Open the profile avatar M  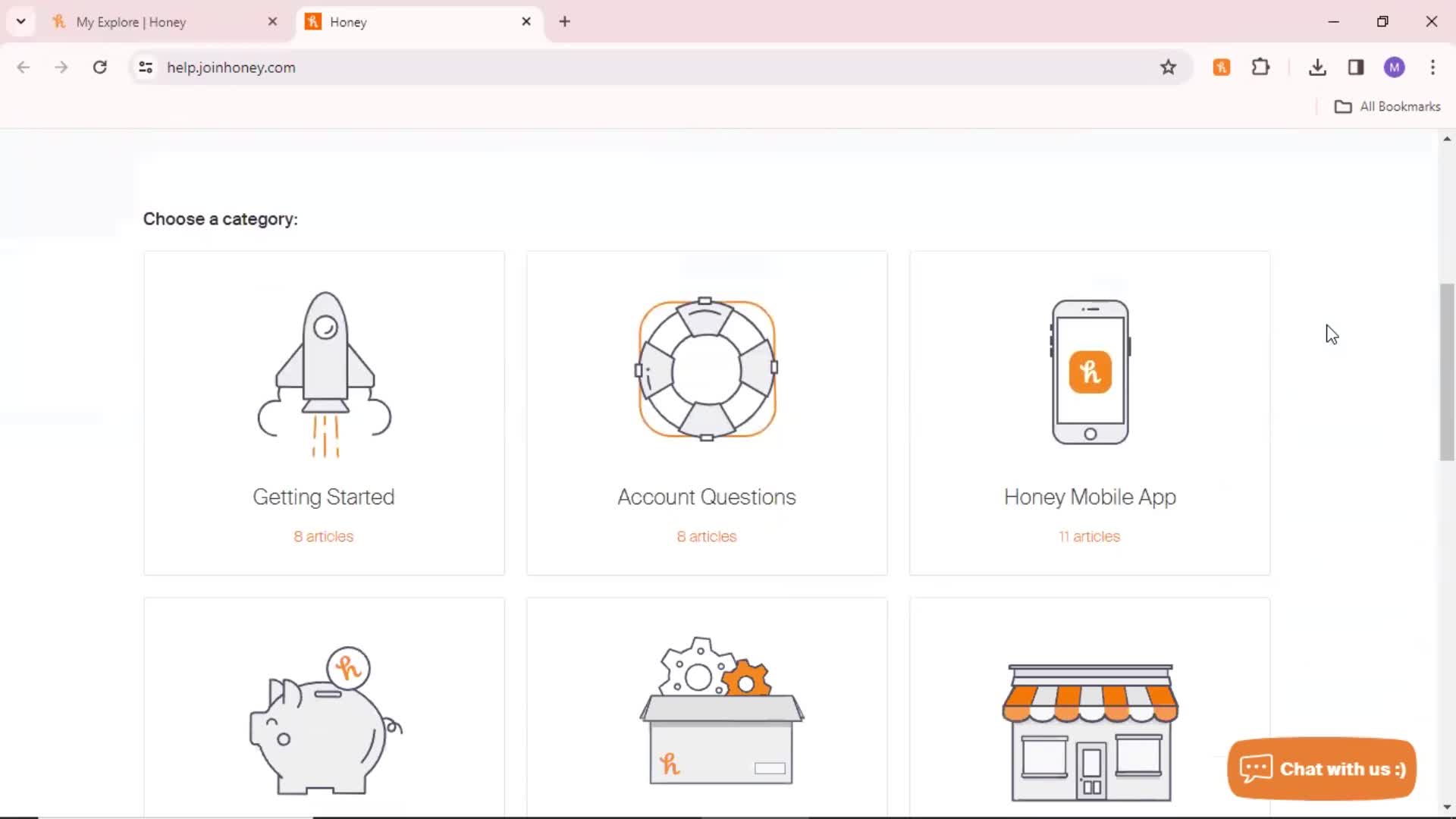pos(1395,67)
